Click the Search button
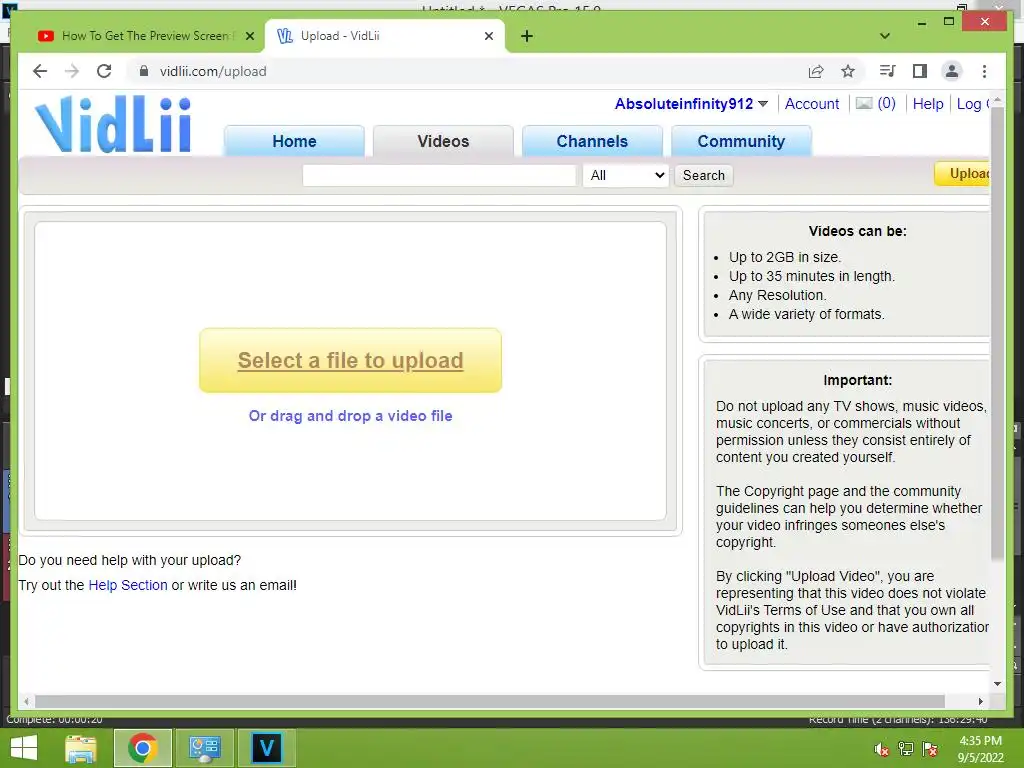Screen dimensions: 1024x768 703,175
